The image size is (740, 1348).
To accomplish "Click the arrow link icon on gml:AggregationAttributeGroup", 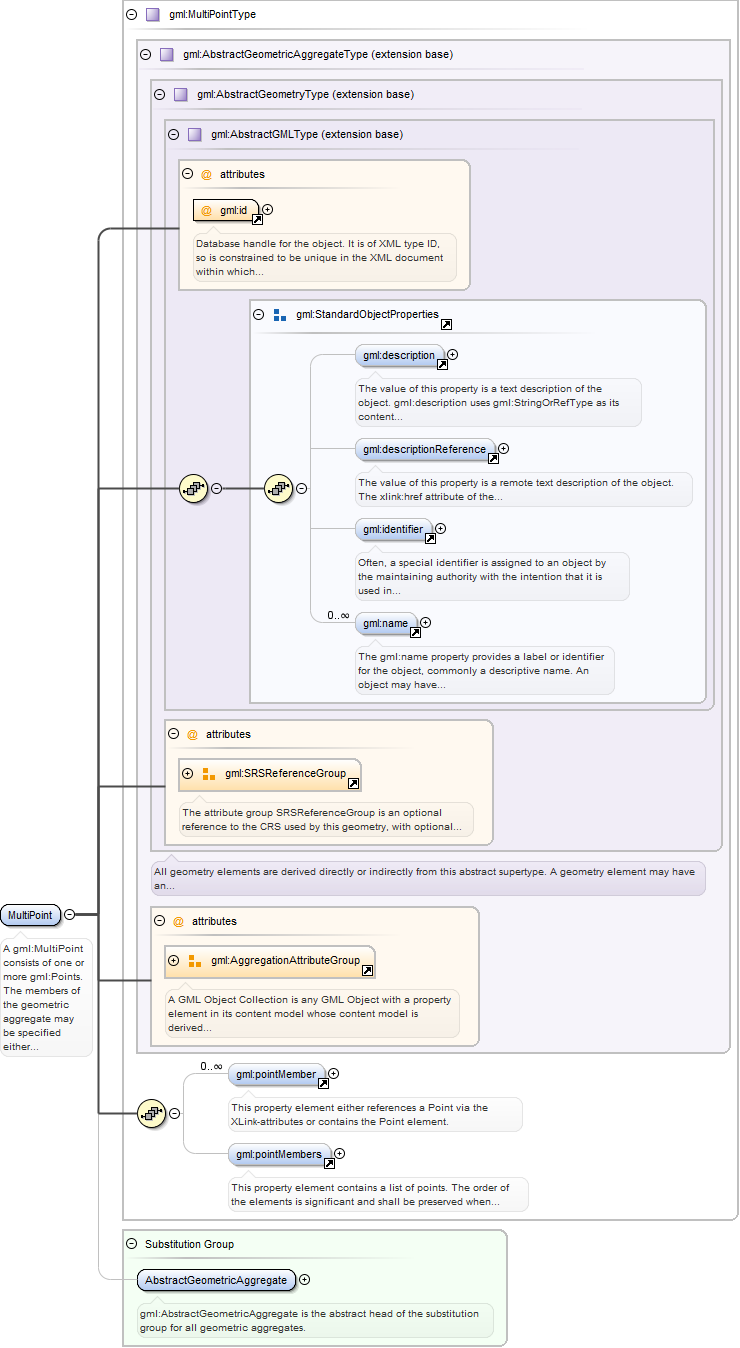I will point(367,971).
